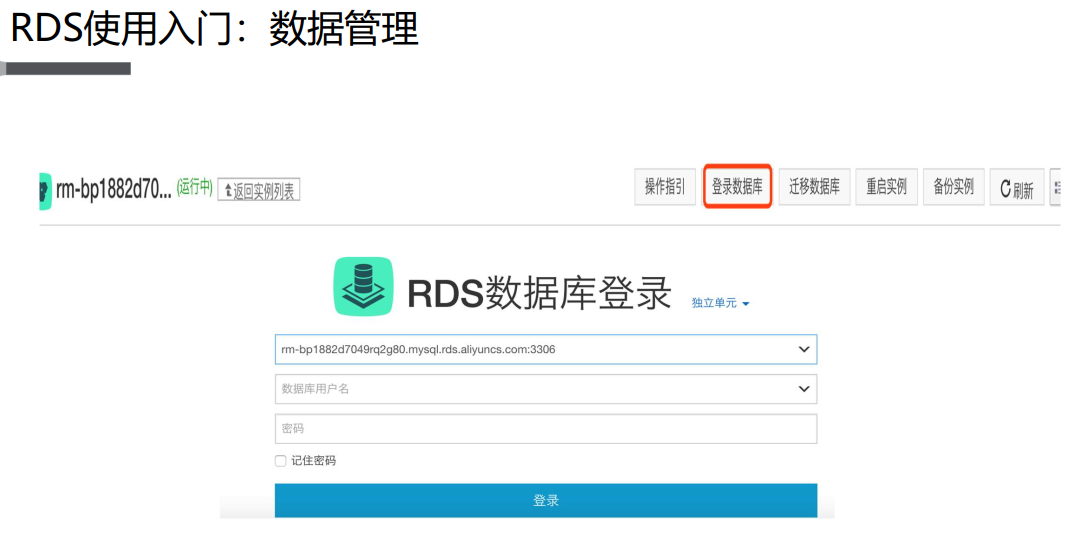Open 登录数据库 in the toolbar
Viewport: 1076px width, 533px height.
click(738, 186)
